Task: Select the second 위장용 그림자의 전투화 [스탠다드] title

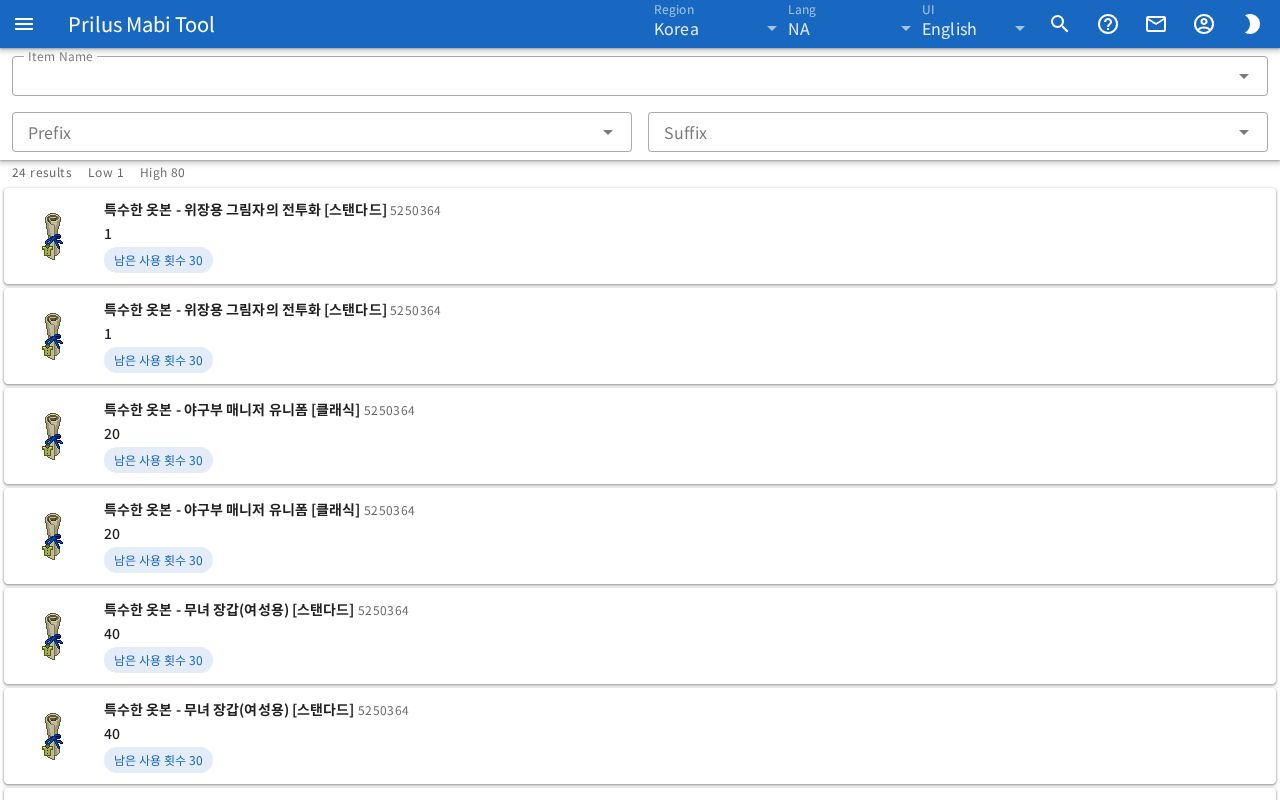Action: pyautogui.click(x=245, y=310)
